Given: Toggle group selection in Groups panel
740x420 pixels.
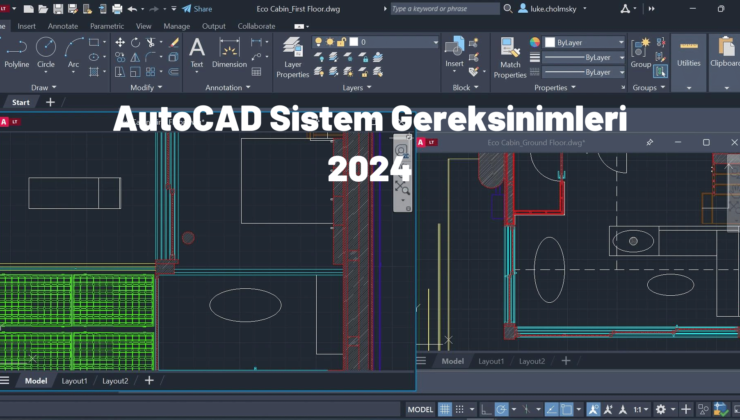Looking at the screenshot, I should 660,72.
